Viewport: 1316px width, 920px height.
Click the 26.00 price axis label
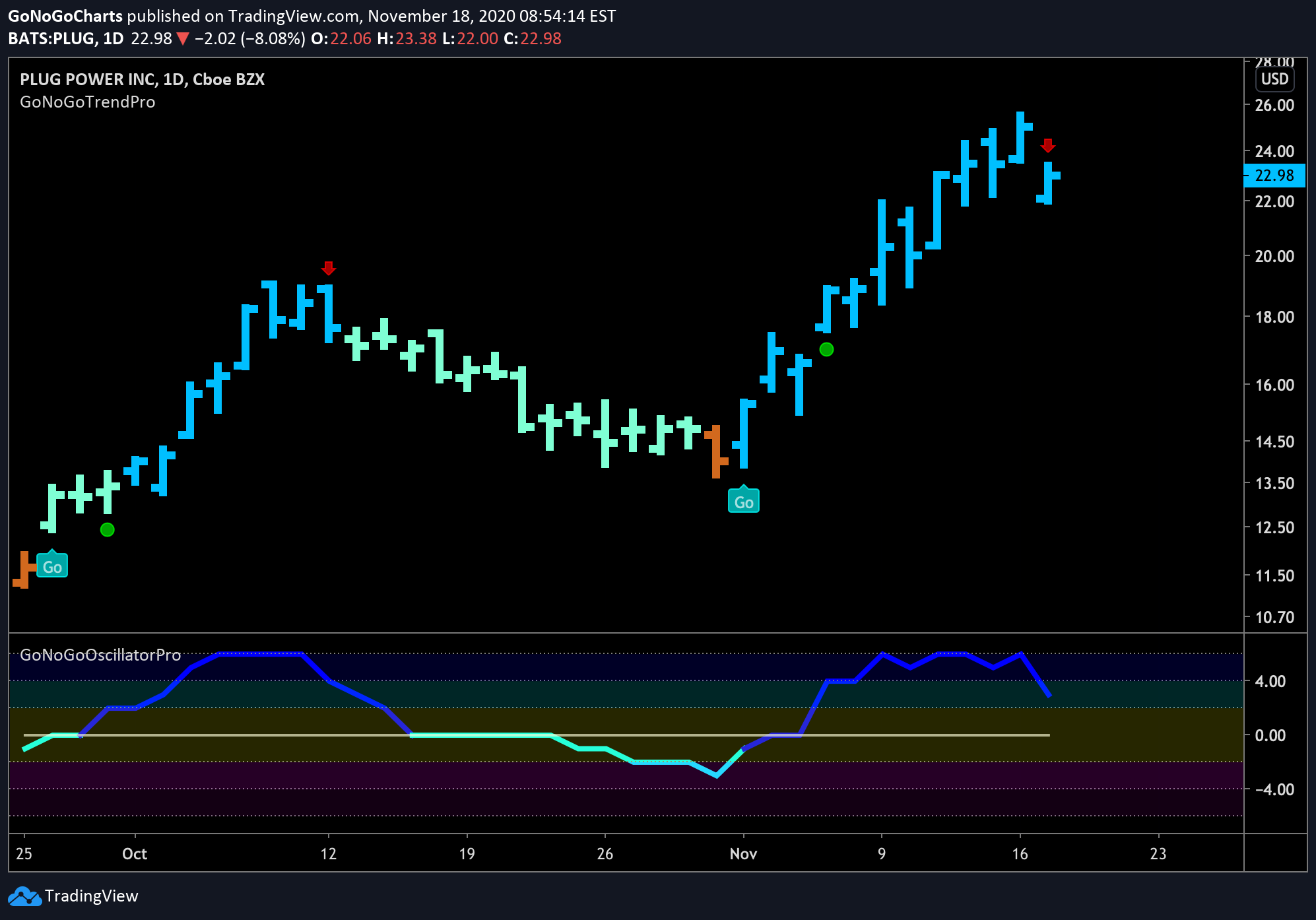click(x=1274, y=105)
